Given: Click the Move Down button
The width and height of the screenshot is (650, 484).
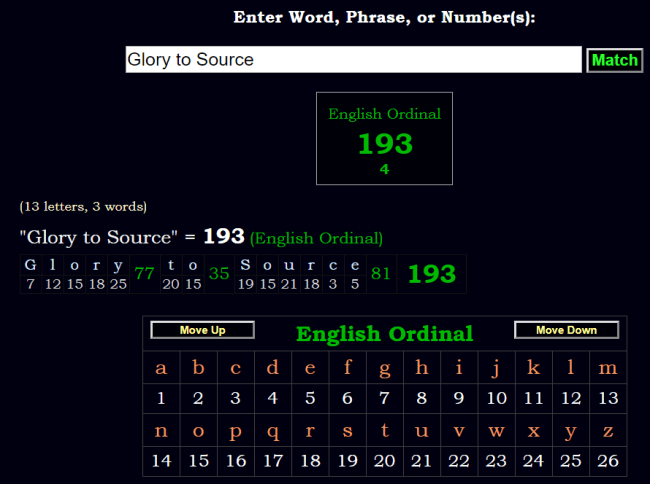Looking at the screenshot, I should point(566,330).
